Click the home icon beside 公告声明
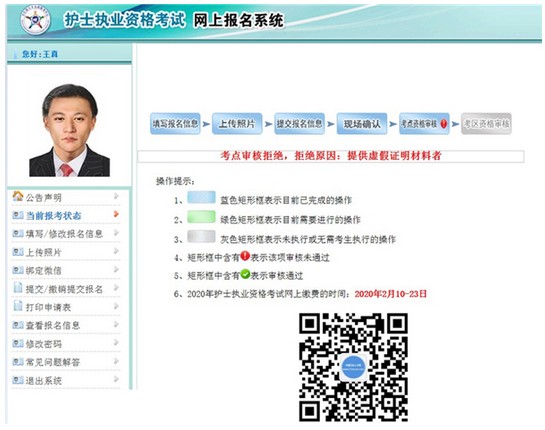 [18, 196]
